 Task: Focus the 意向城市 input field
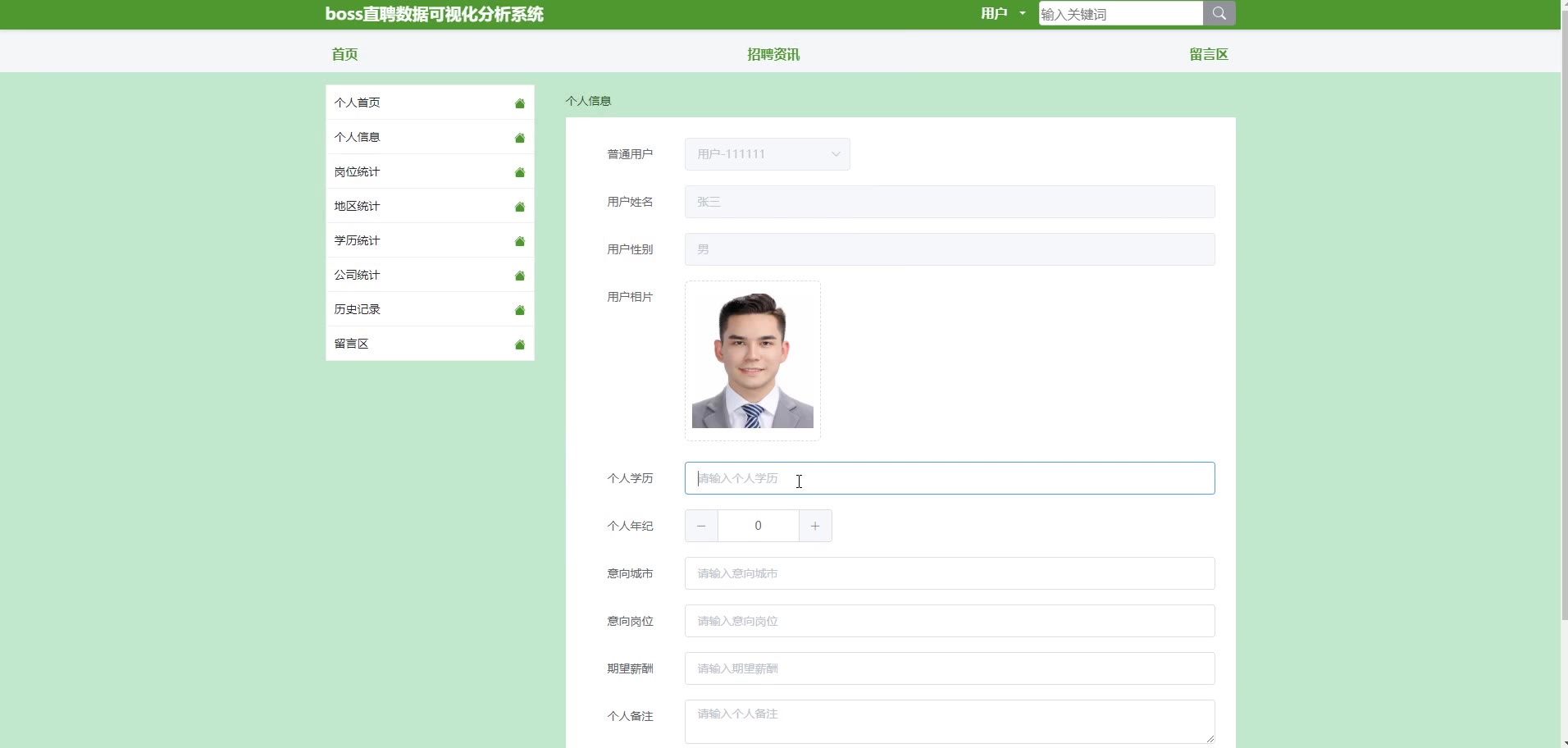pyautogui.click(x=949, y=573)
